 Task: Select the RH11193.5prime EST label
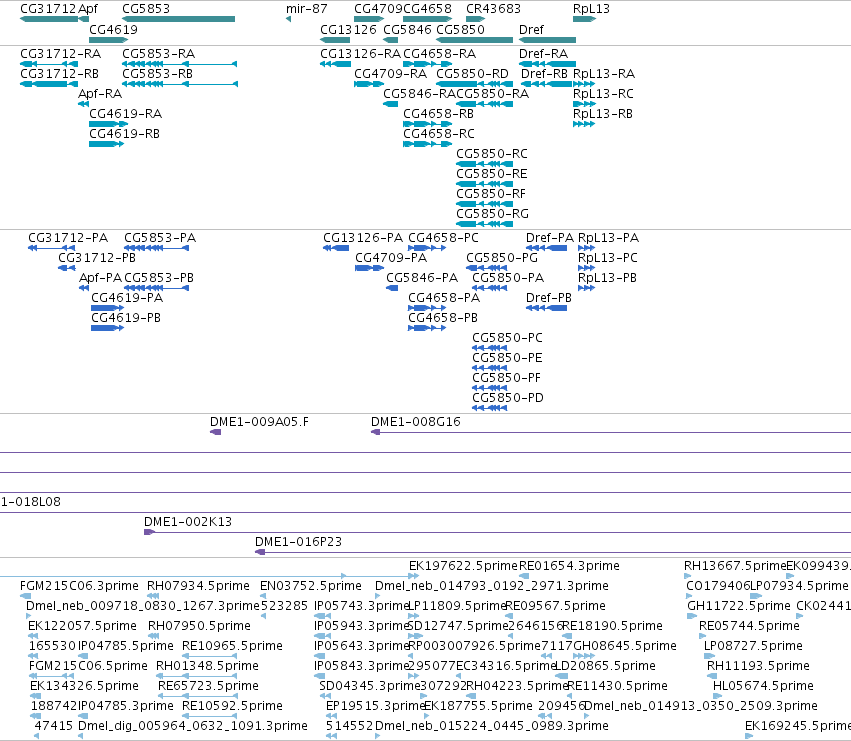tap(758, 666)
